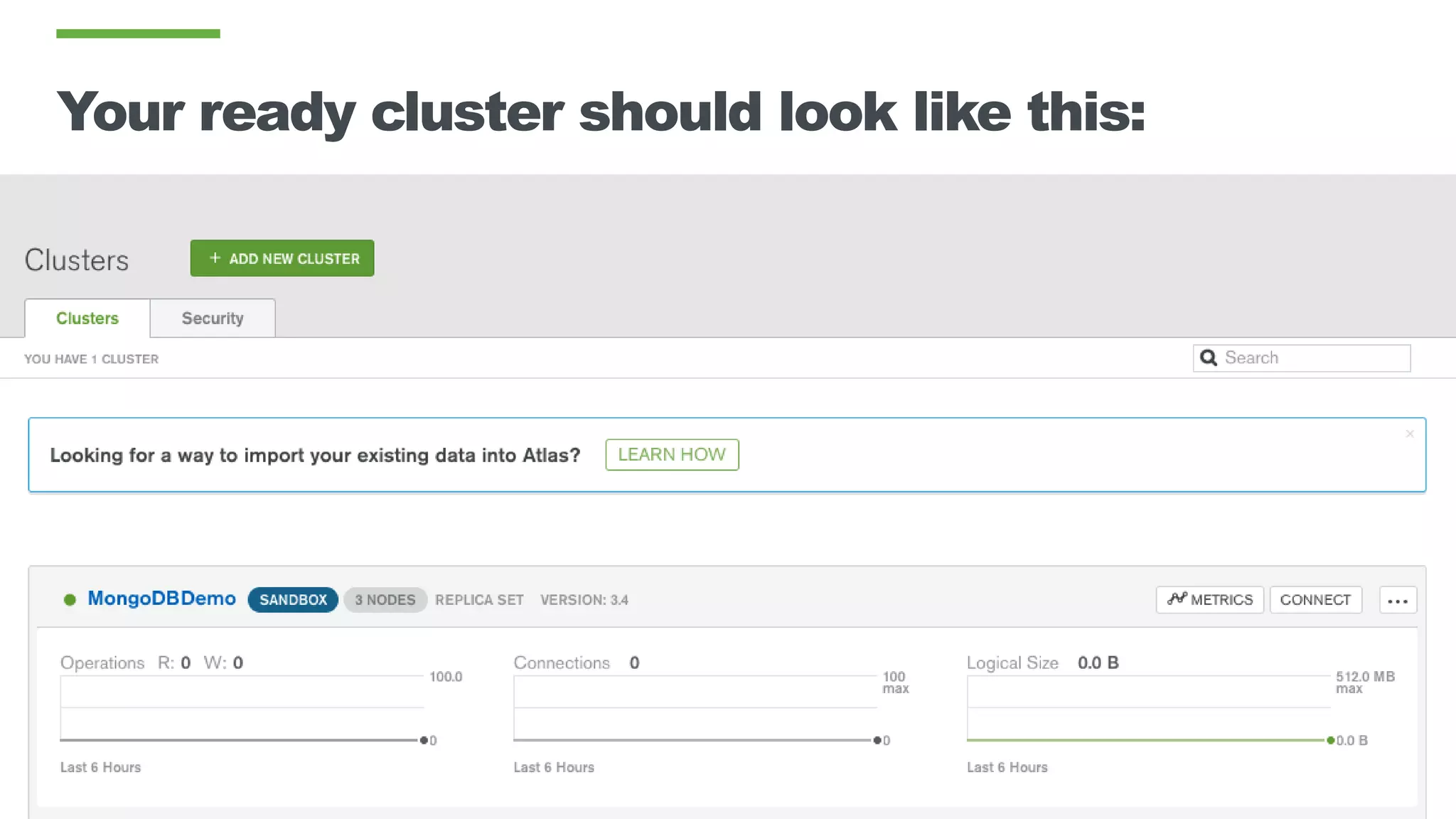Image resolution: width=1456 pixels, height=819 pixels.
Task: Dismiss the import data banner
Action: (x=1410, y=434)
